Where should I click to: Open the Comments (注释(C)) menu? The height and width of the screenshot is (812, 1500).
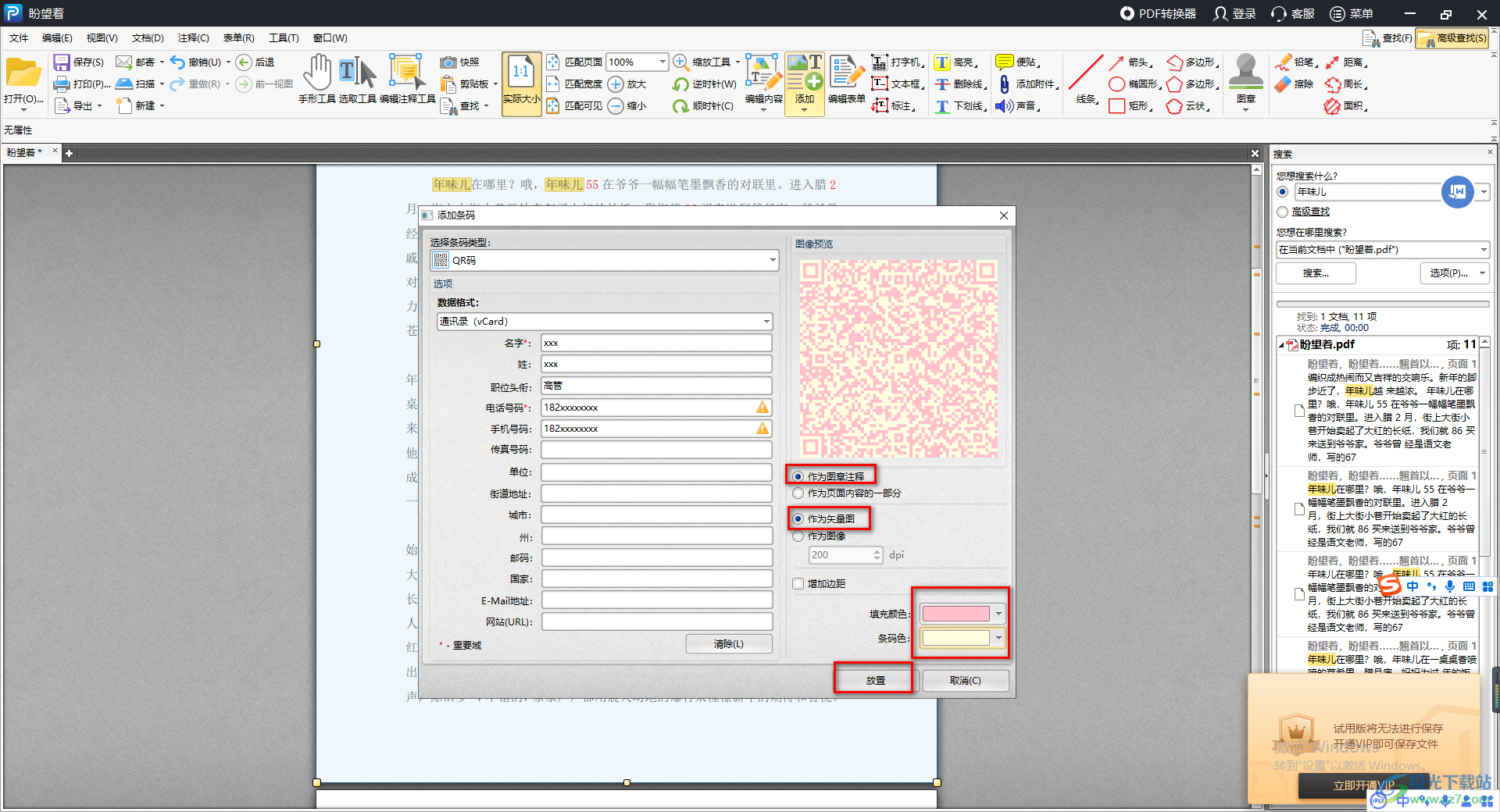click(x=193, y=38)
